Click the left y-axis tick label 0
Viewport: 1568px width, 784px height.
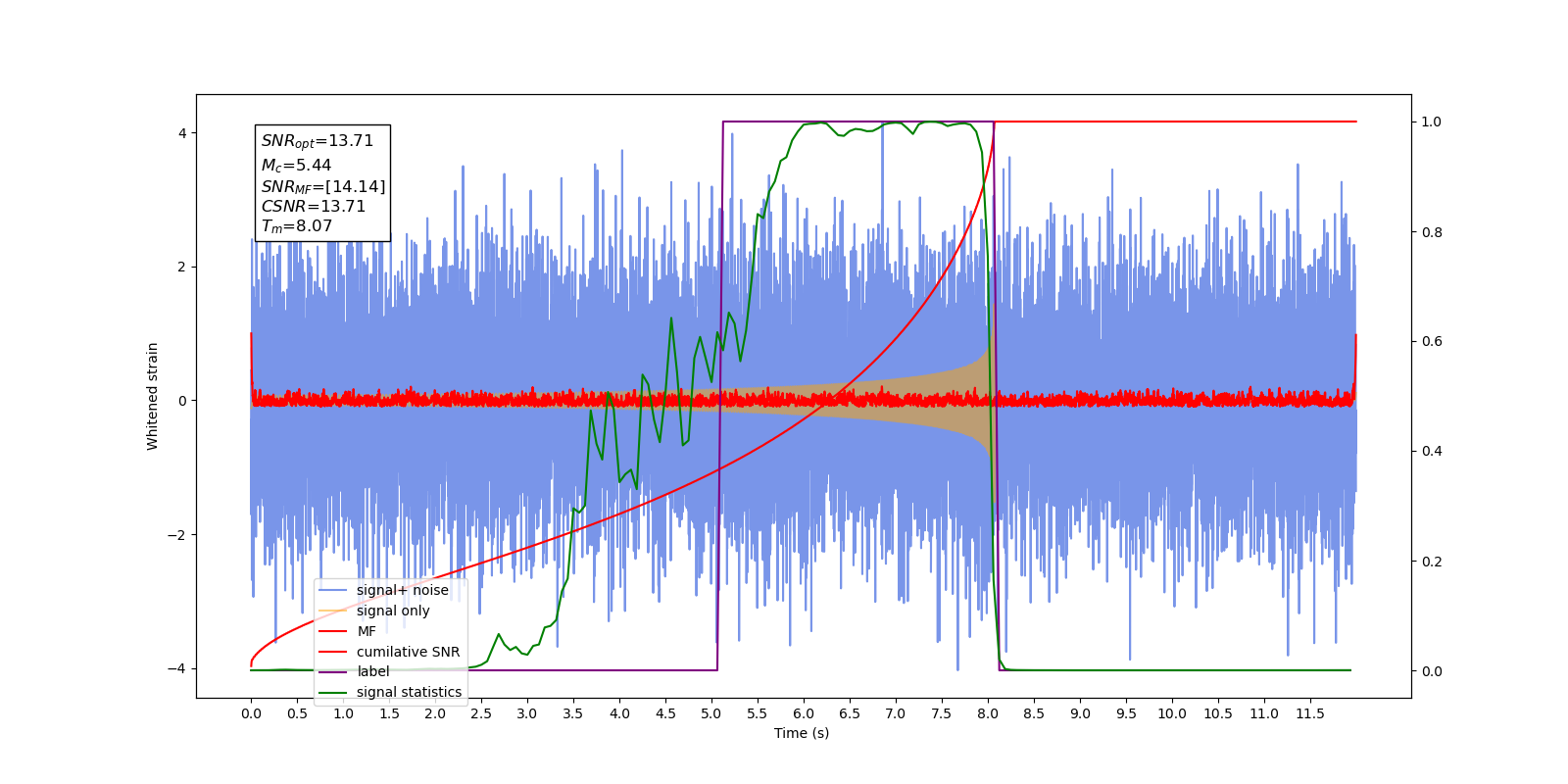[x=182, y=401]
